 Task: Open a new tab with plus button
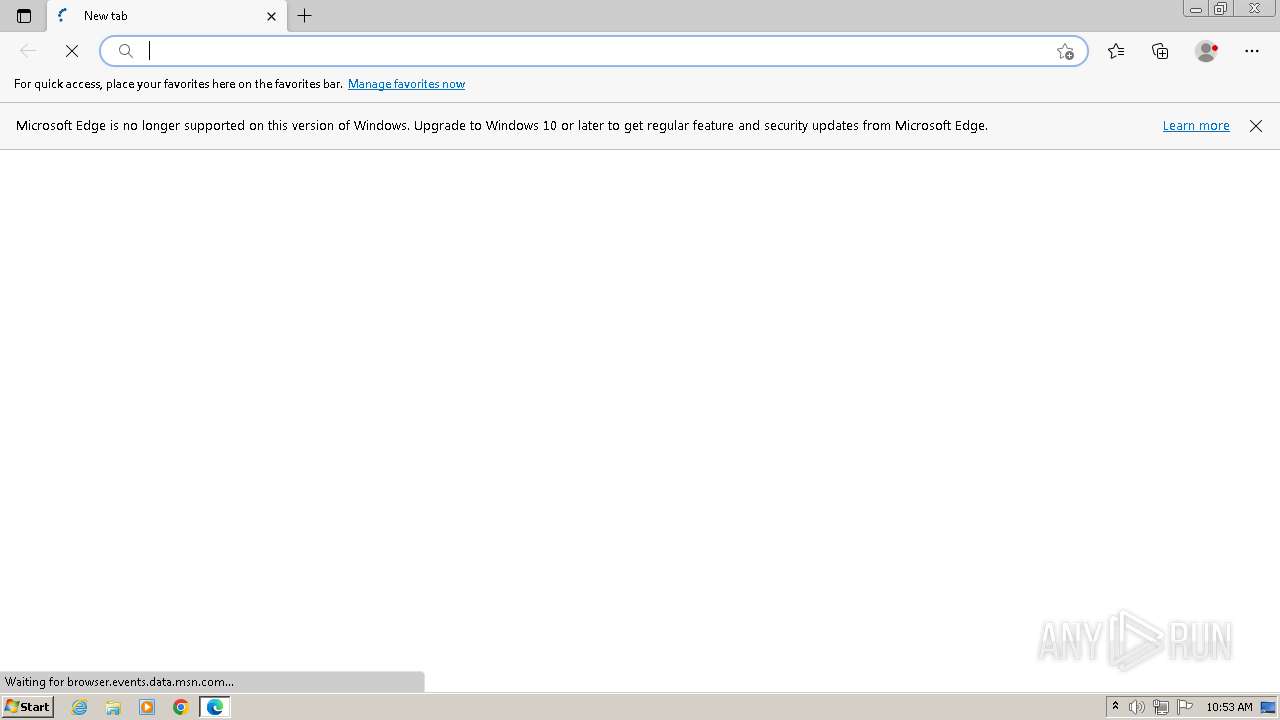click(305, 16)
